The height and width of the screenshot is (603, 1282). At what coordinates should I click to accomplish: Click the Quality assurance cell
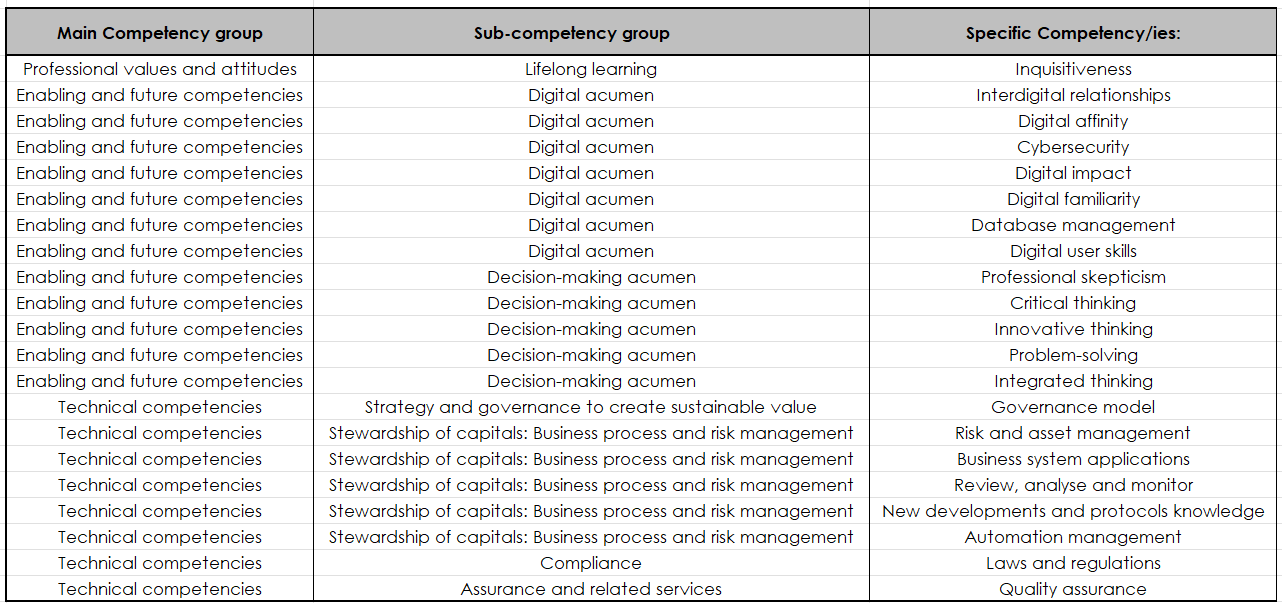1073,589
